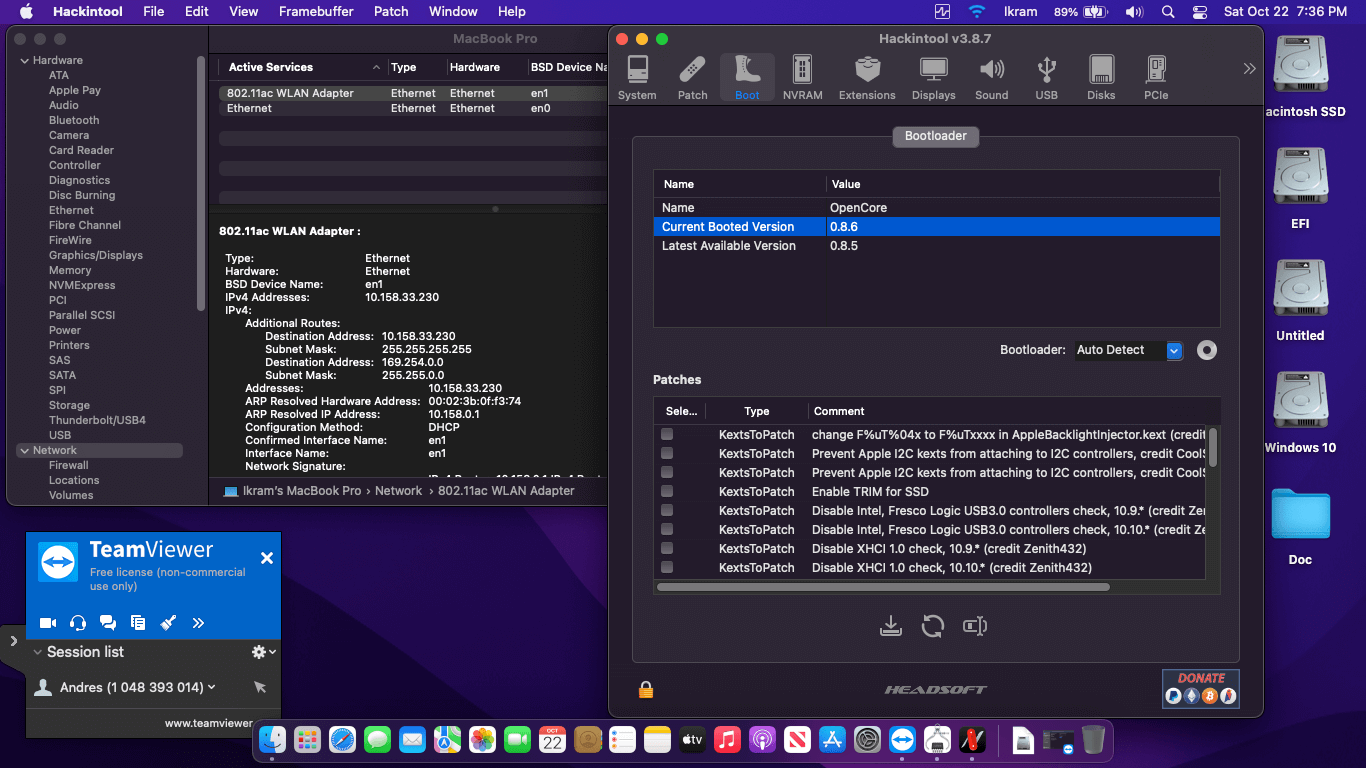Select the Ethernet active service row

pyautogui.click(x=250, y=108)
